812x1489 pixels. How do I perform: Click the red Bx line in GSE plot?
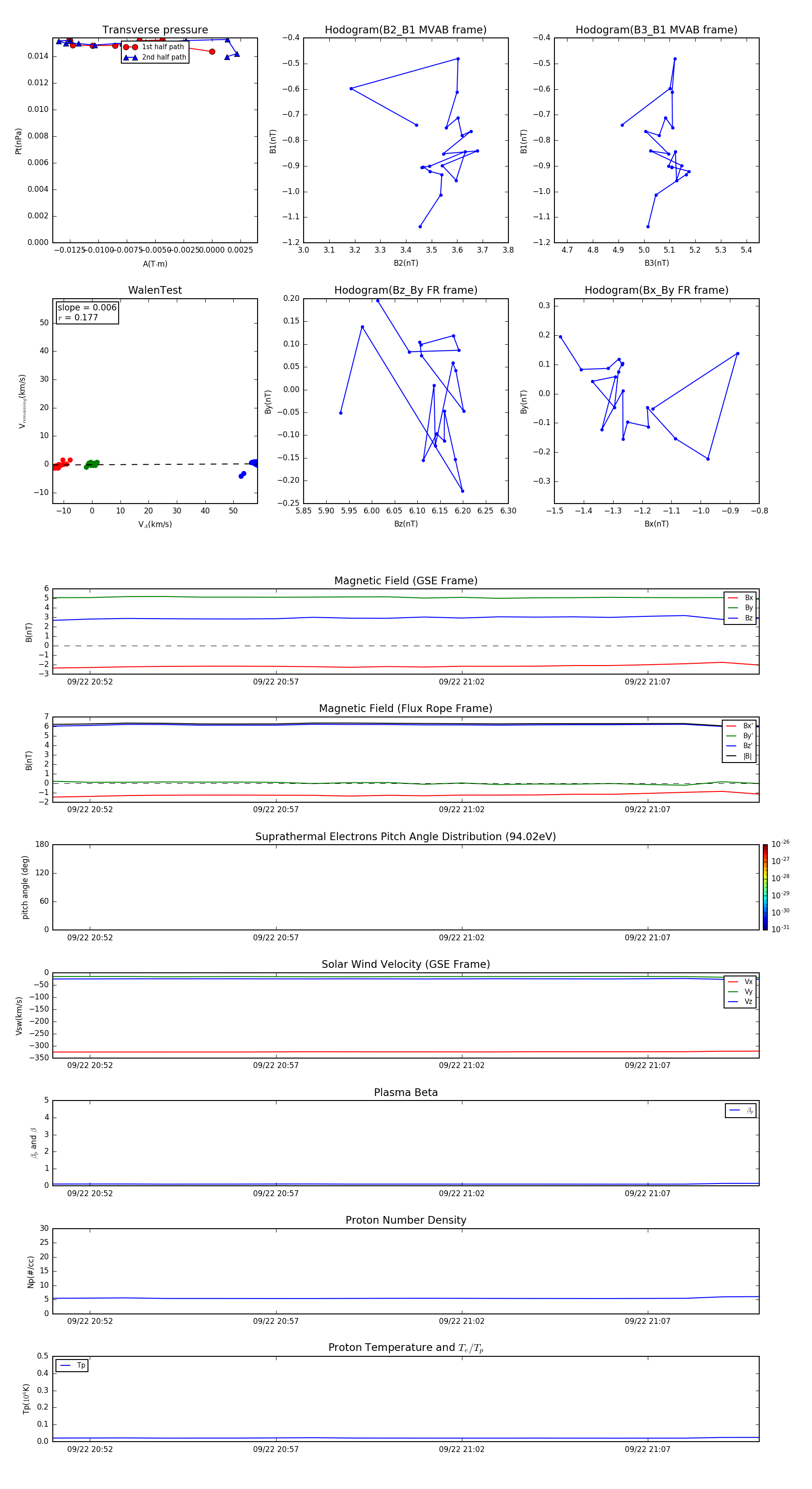click(406, 666)
